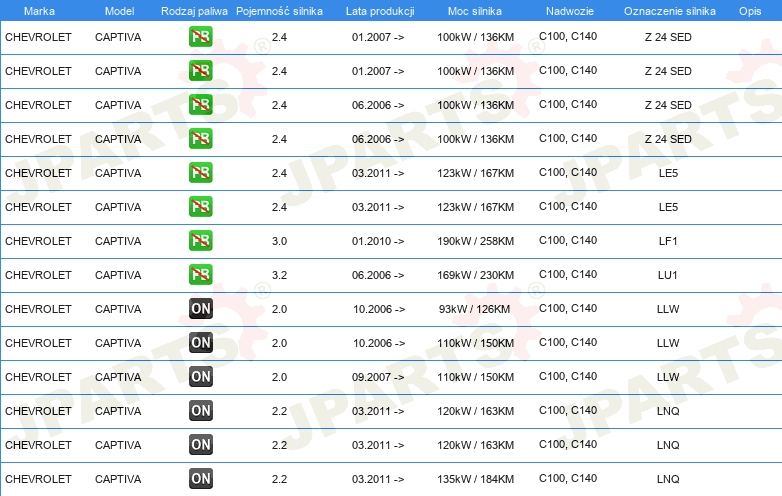The height and width of the screenshot is (496, 782).
Task: Select the ON icon in the 10.2006 110kW row
Action: (x=200, y=342)
